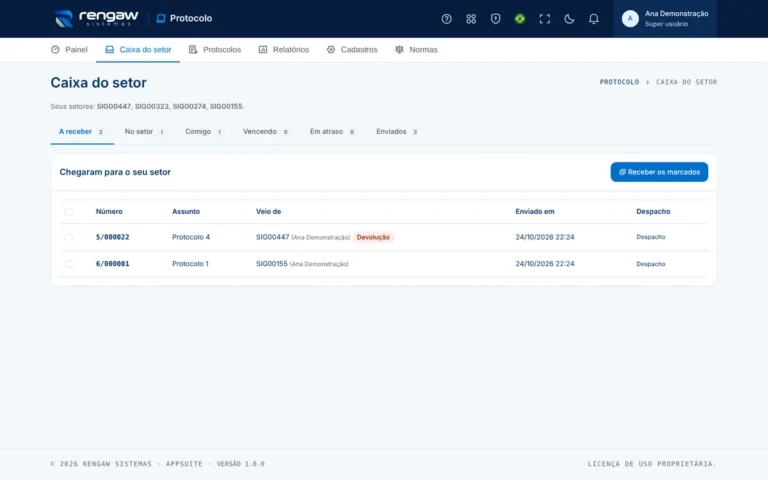Screen dimensions: 768x480
Task: Open Normas menu
Action: [x=416, y=49]
